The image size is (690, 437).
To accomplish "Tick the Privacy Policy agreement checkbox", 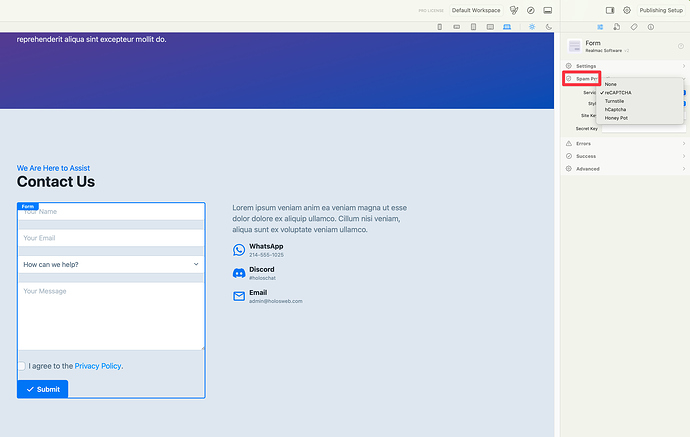I will tap(22, 366).
